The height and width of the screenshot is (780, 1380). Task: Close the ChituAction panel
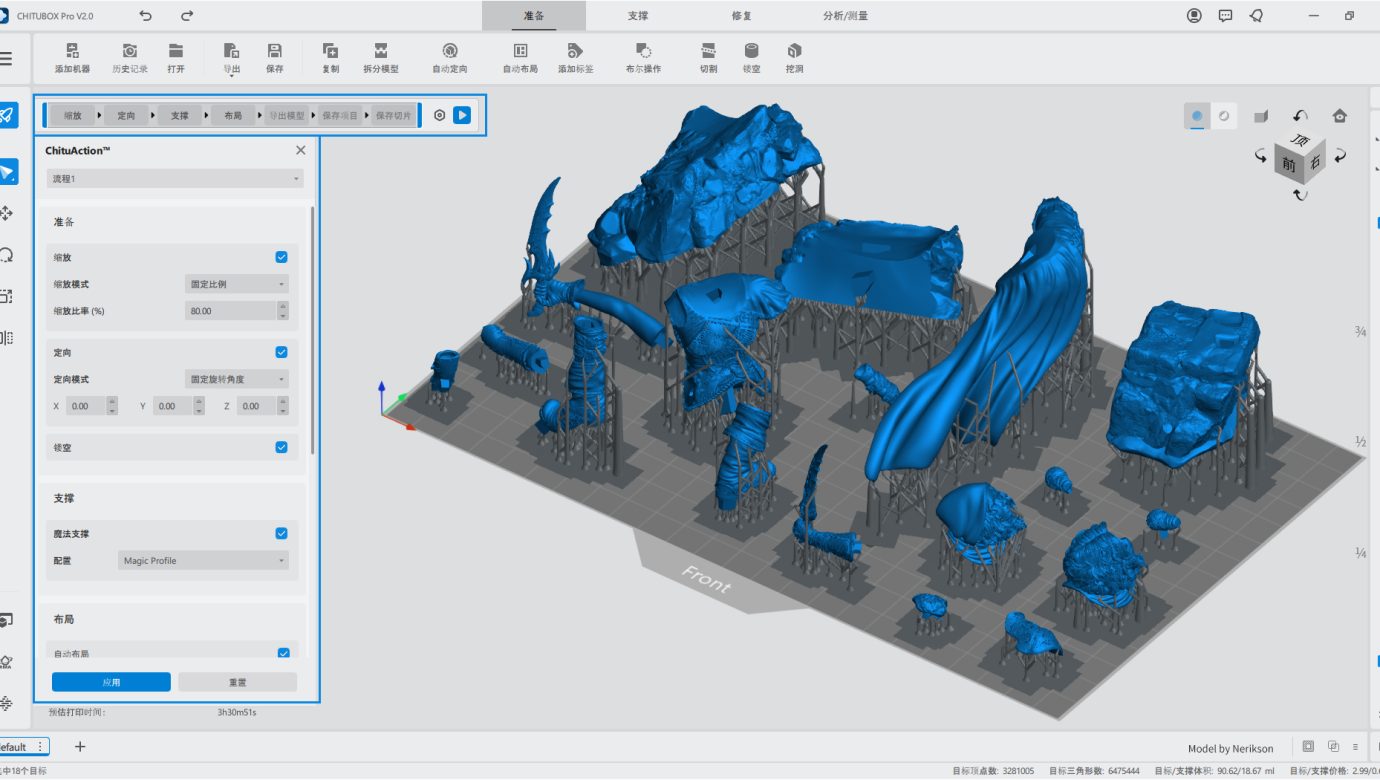pos(301,150)
